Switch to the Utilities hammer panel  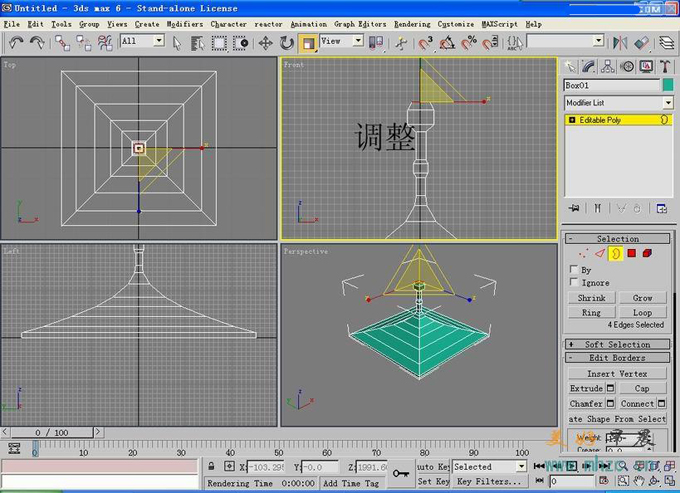664,66
